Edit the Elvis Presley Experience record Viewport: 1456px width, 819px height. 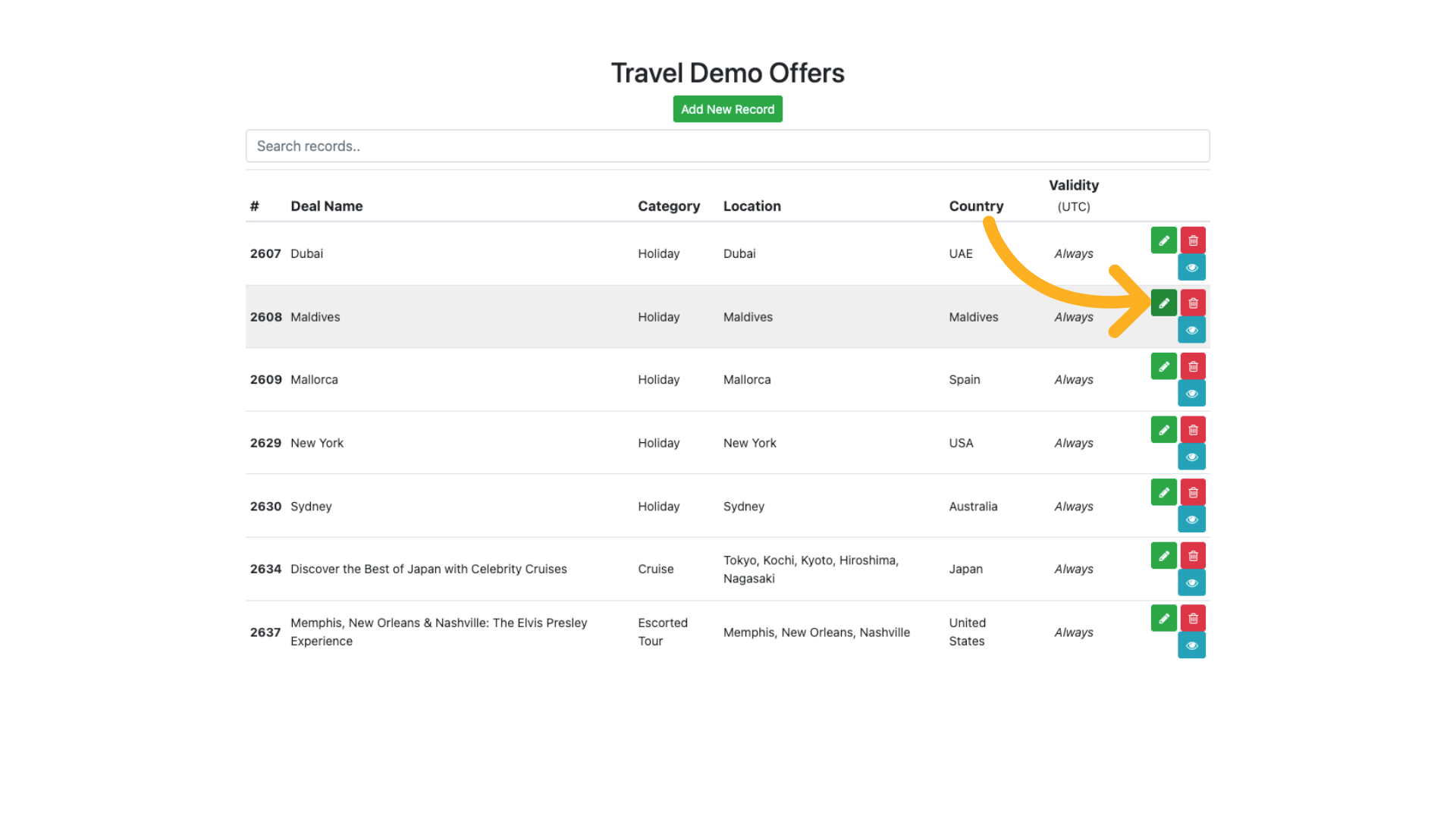(x=1163, y=619)
